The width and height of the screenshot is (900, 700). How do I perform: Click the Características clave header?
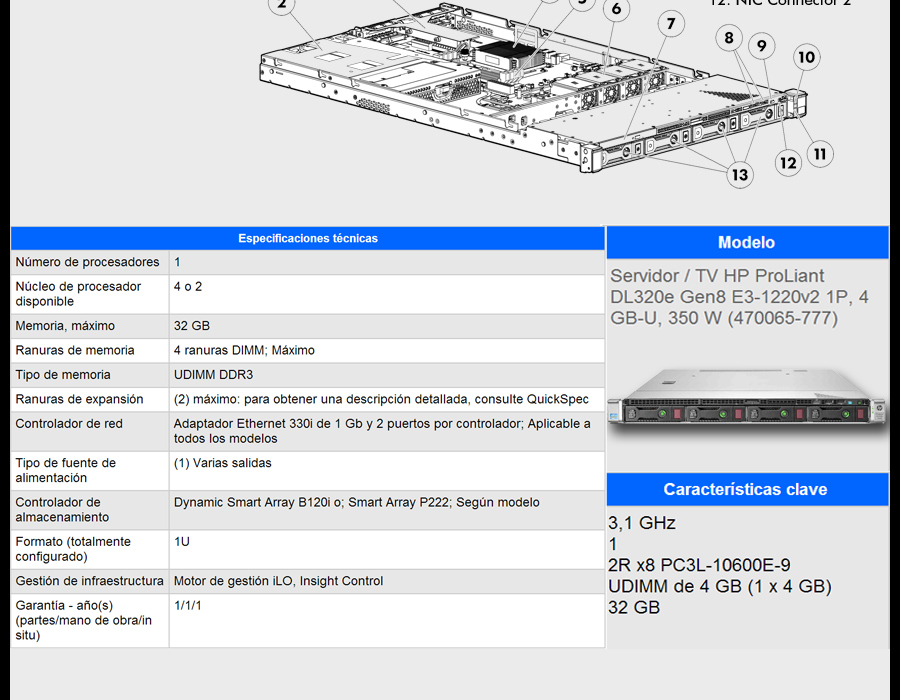747,489
